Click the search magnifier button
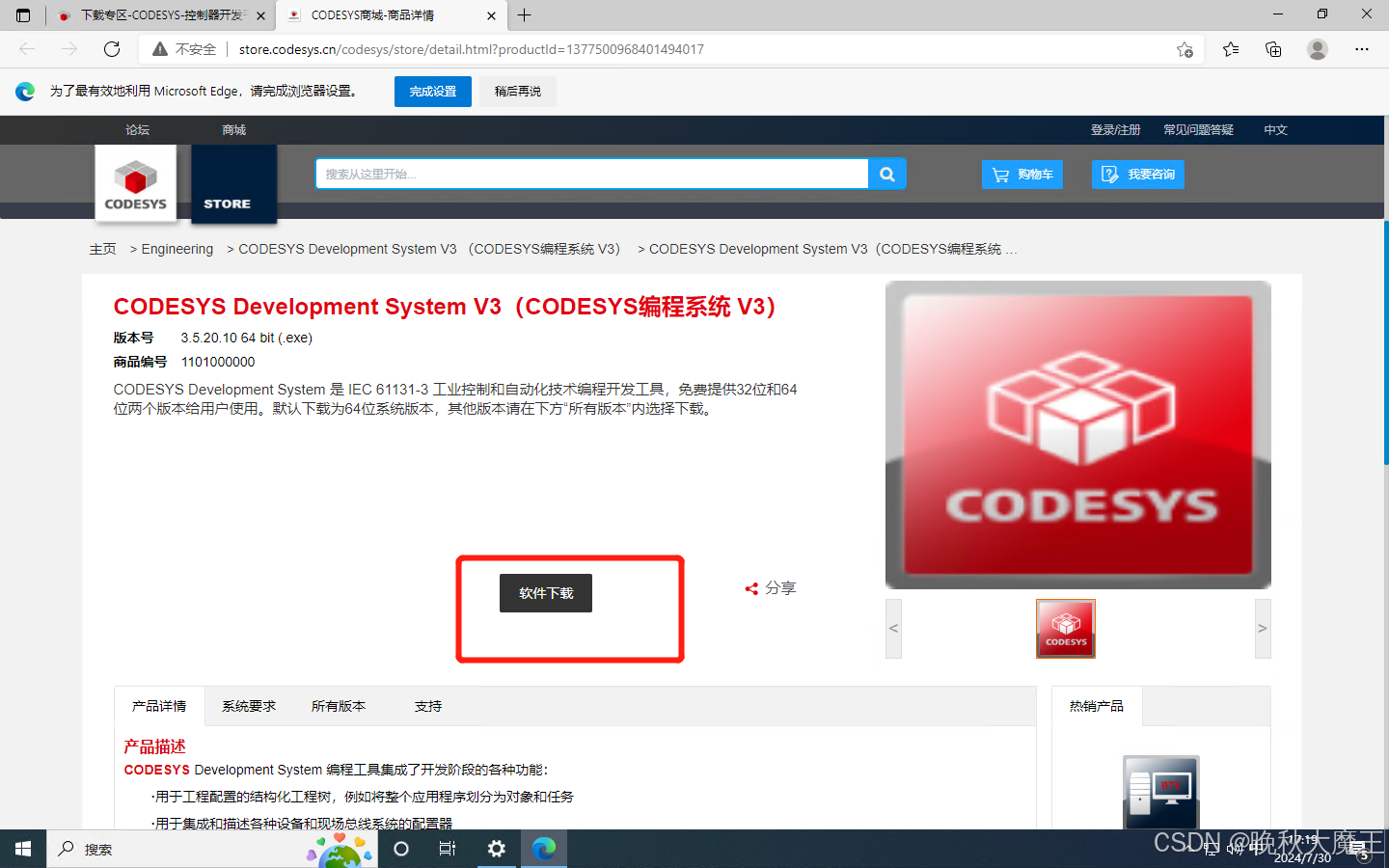The height and width of the screenshot is (868, 1389). pyautogui.click(x=887, y=174)
